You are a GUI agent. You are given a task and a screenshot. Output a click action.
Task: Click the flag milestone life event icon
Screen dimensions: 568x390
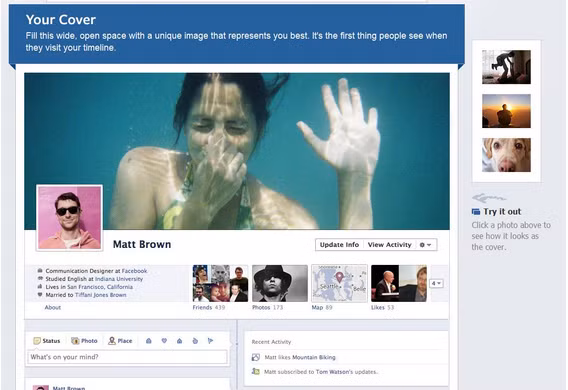210,341
